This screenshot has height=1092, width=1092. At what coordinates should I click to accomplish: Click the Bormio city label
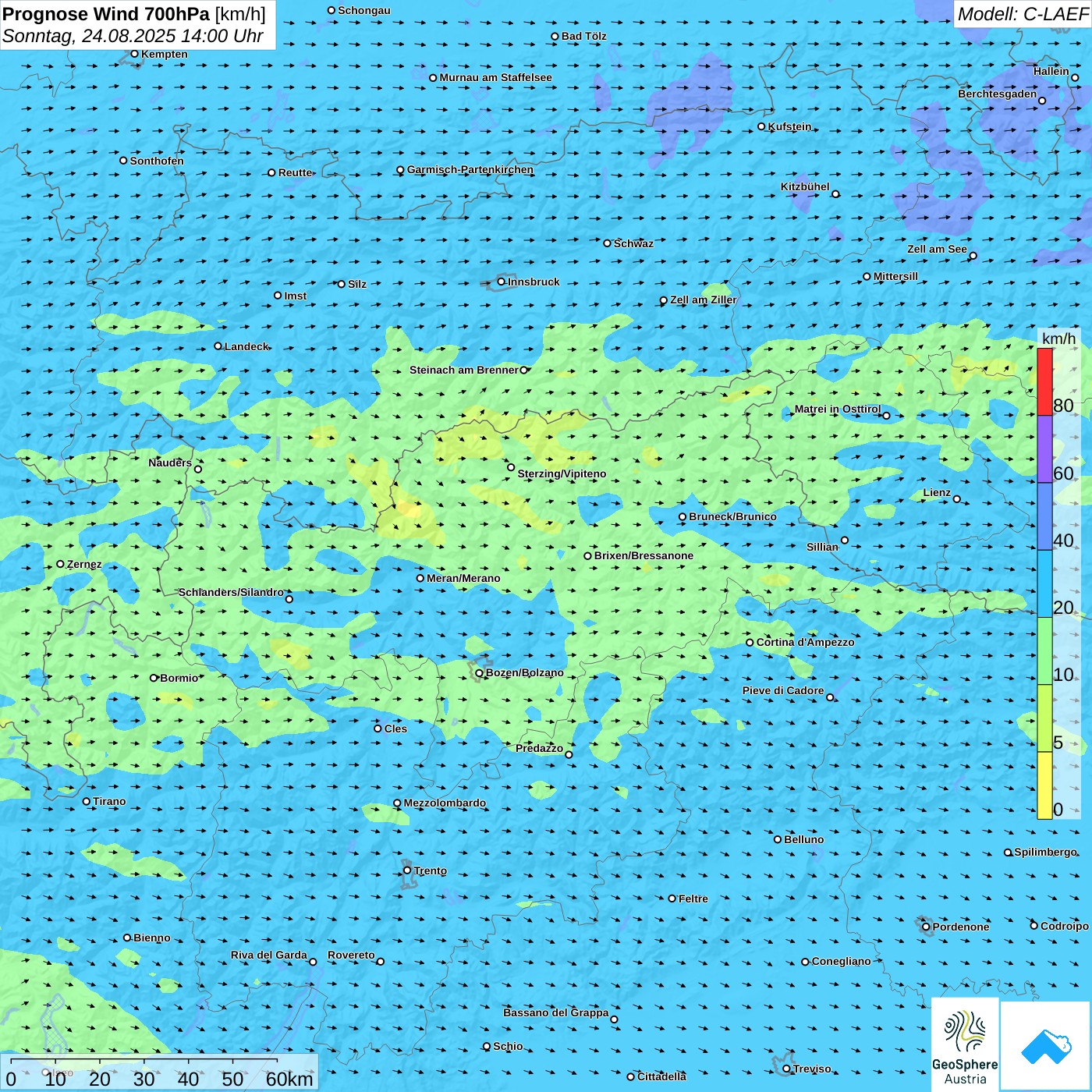pyautogui.click(x=179, y=678)
